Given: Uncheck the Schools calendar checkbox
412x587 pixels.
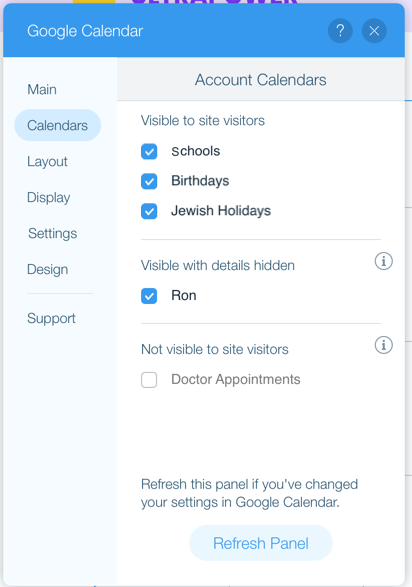Looking at the screenshot, I should [x=149, y=152].
